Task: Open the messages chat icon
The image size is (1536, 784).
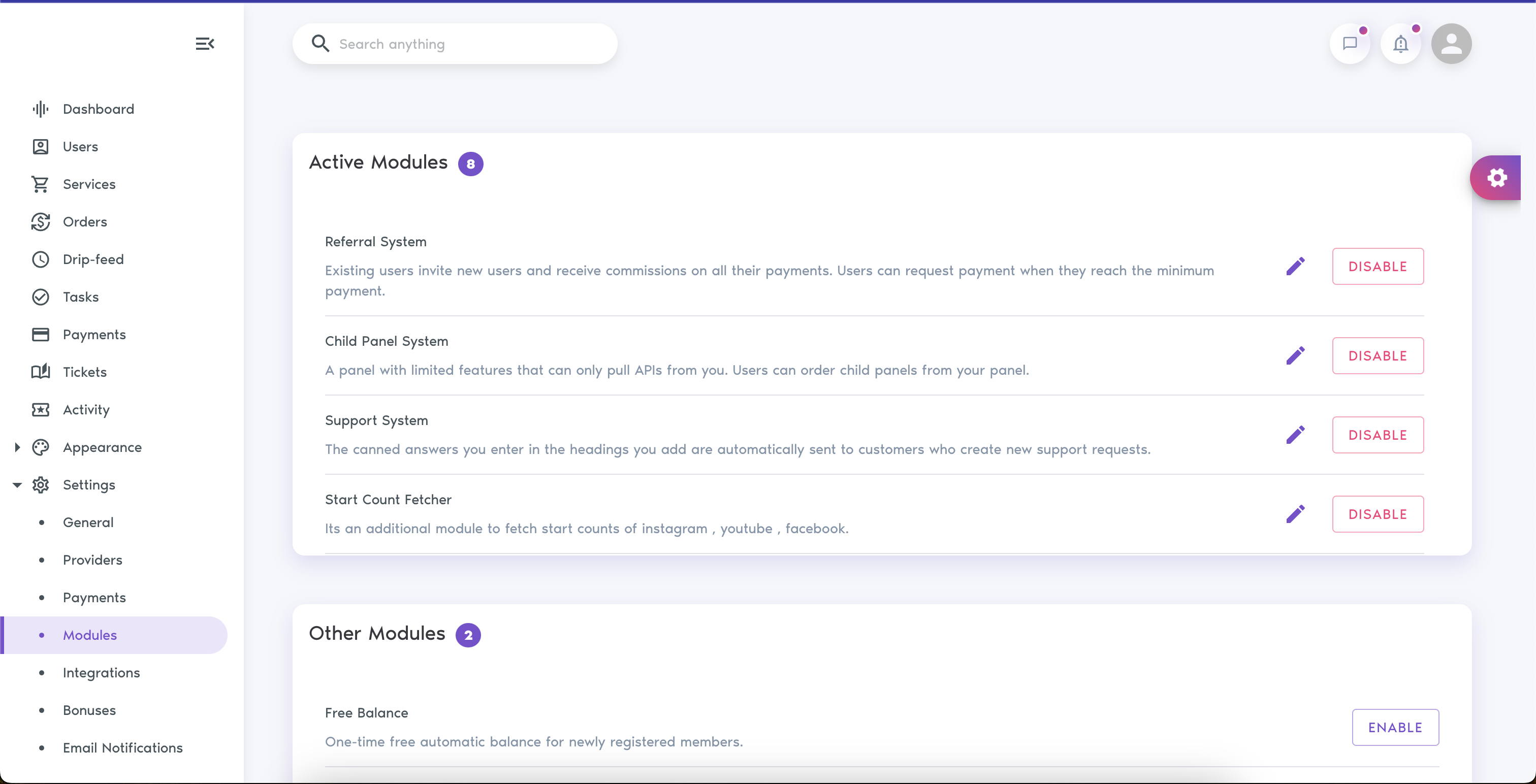Action: (x=1350, y=44)
